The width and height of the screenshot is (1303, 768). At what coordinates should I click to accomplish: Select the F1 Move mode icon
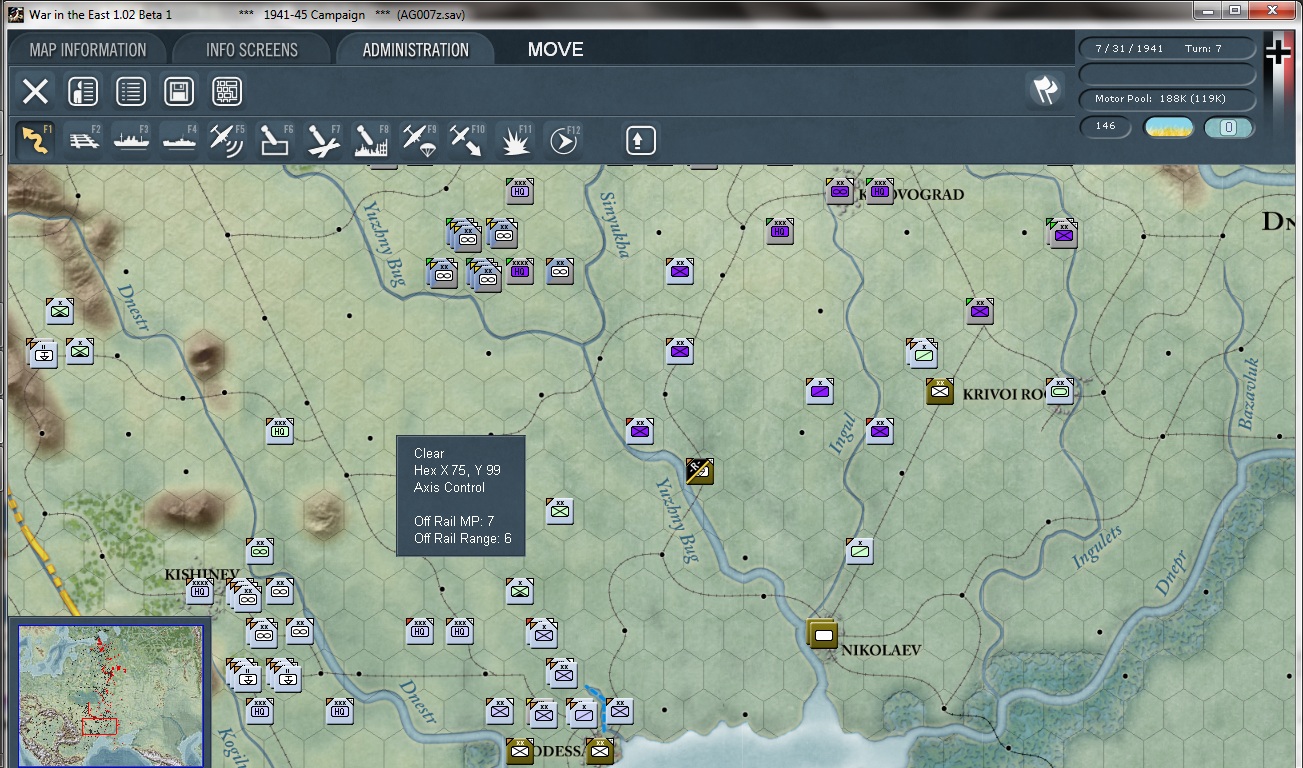pos(36,140)
